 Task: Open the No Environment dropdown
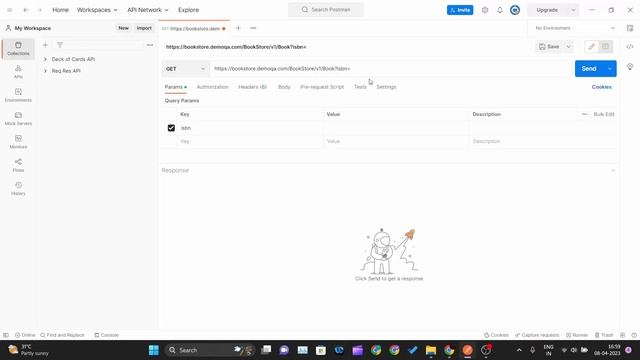[x=575, y=28]
